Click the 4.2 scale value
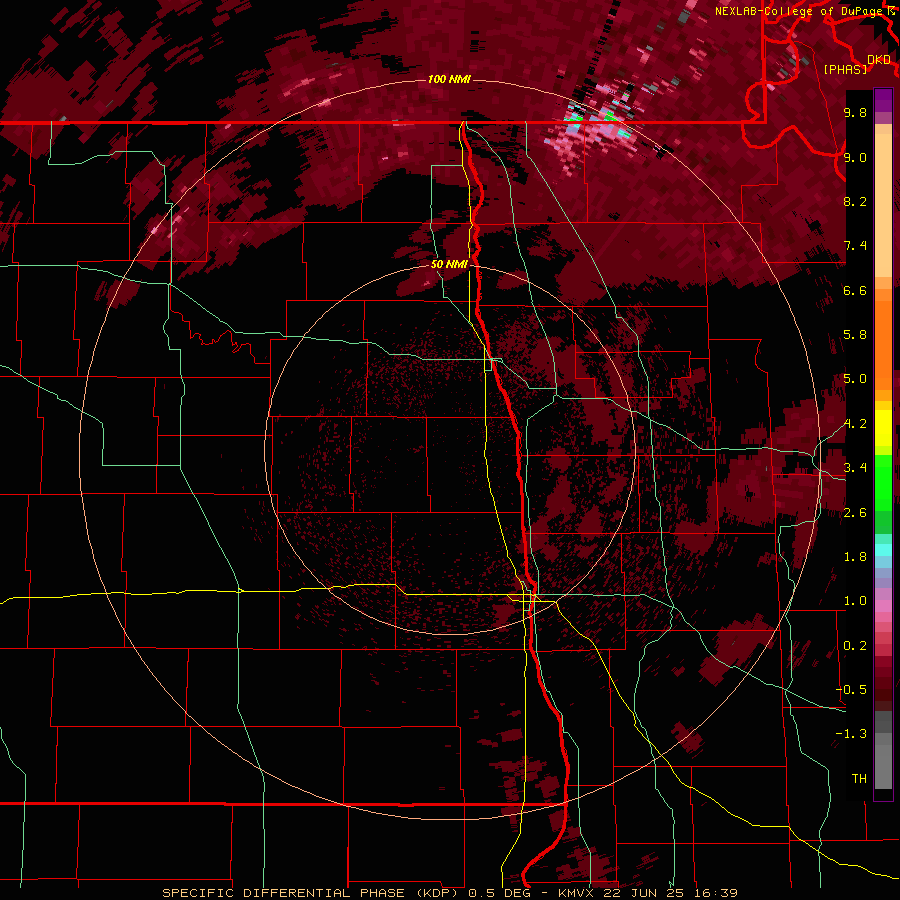This screenshot has height=900, width=900. 855,424
